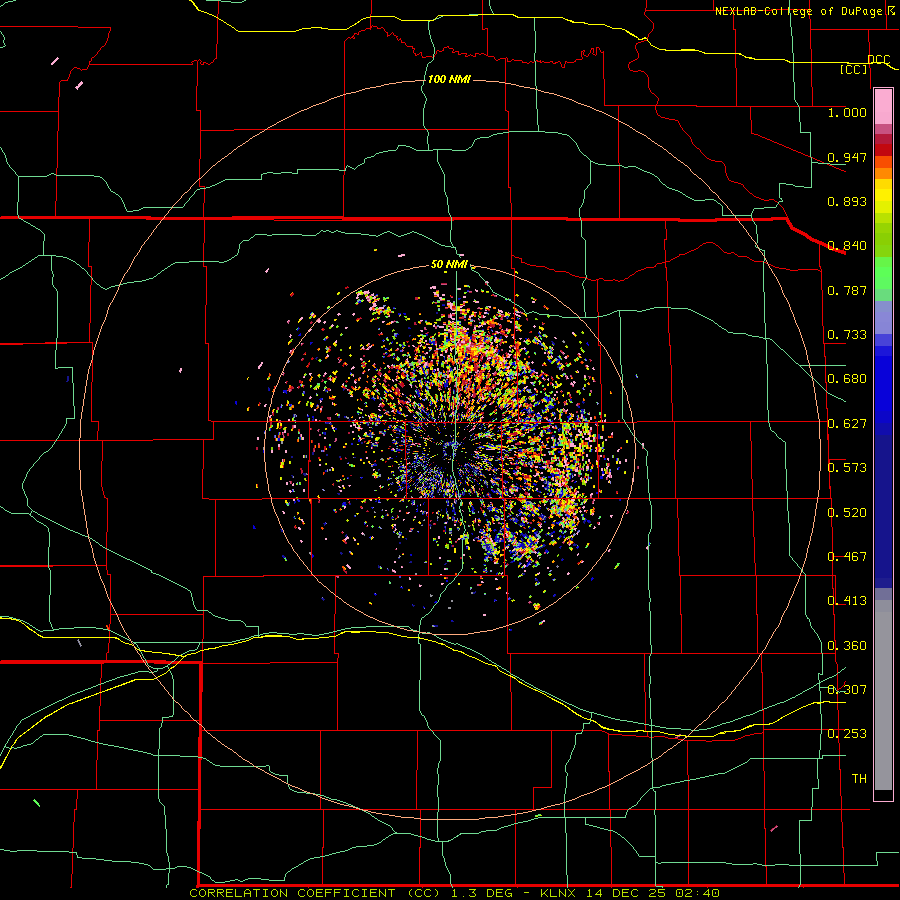Viewport: 900px width, 900px height.
Task: Click the 0.520 scale value
Action: point(847,513)
